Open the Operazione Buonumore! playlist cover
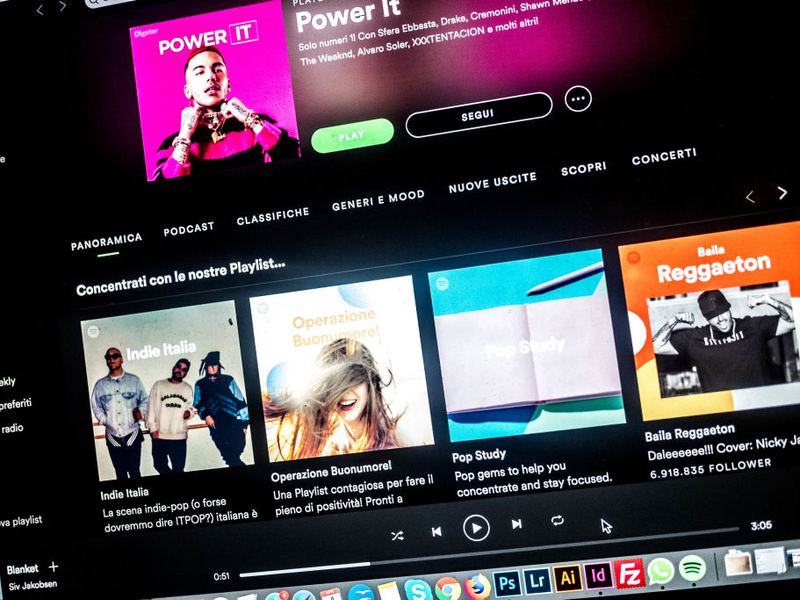 (x=341, y=368)
